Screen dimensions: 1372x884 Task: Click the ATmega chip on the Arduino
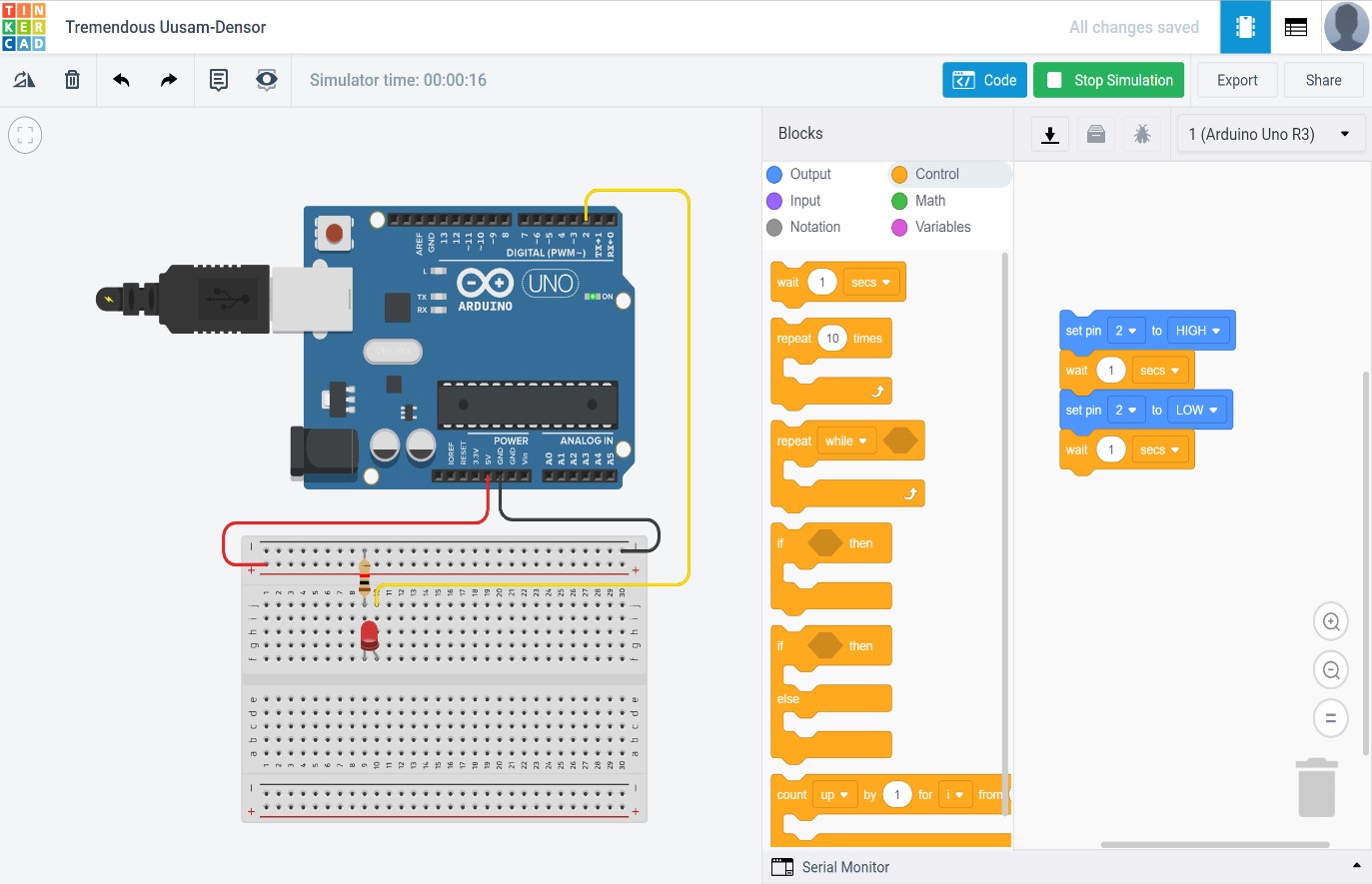pos(527,405)
